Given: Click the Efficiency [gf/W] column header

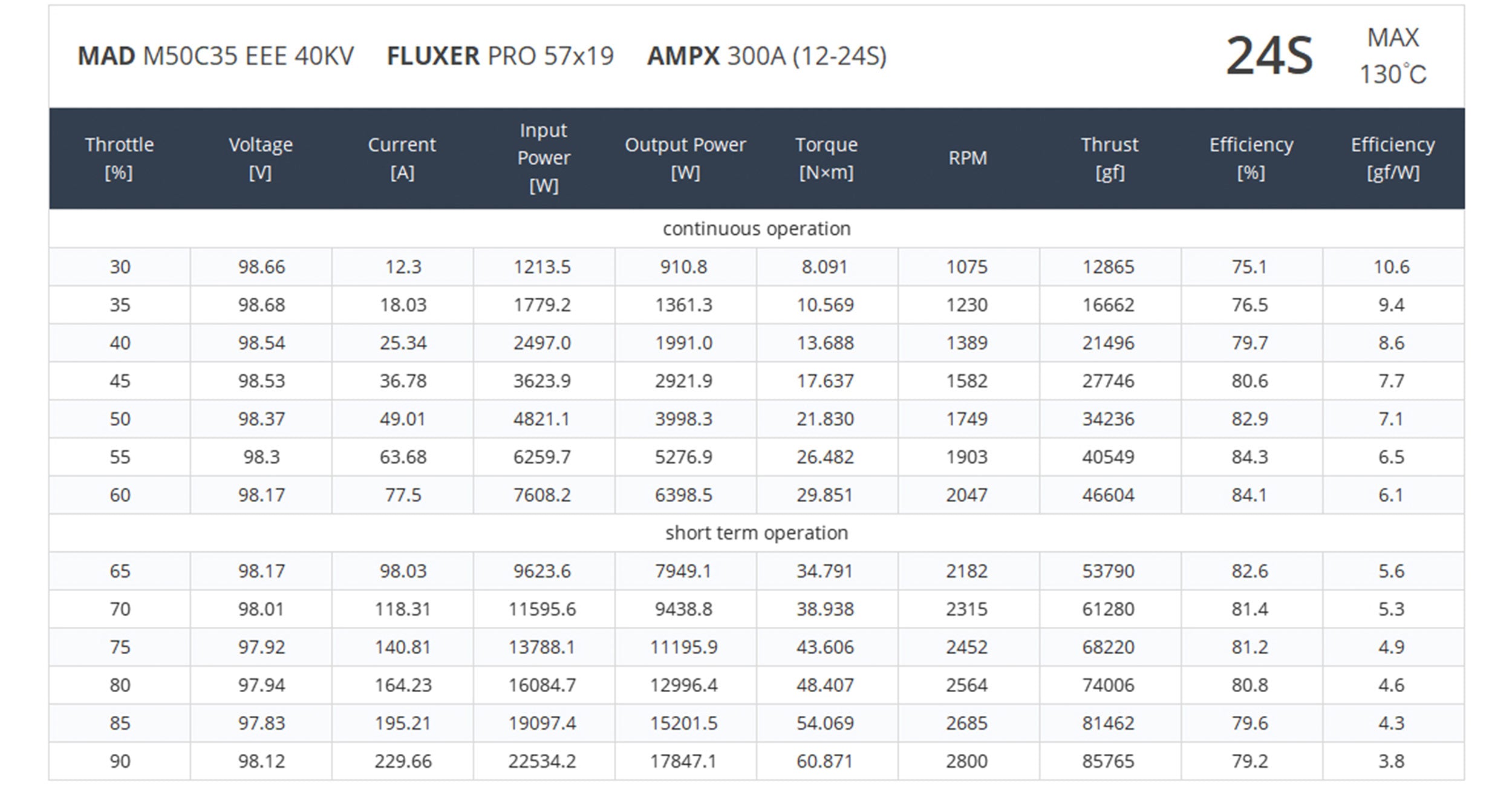Looking at the screenshot, I should pos(1393,159).
